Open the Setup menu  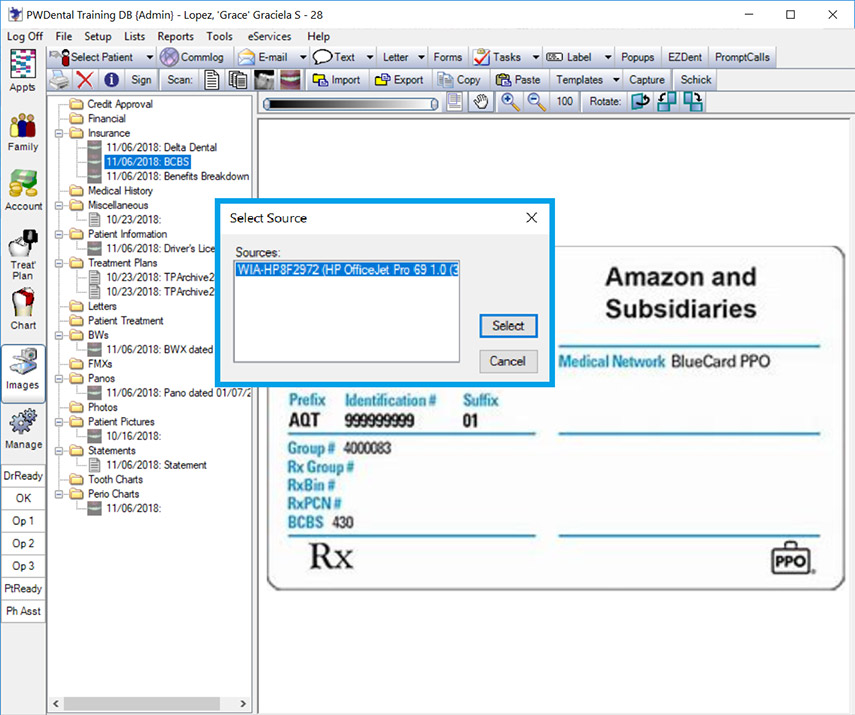pyautogui.click(x=98, y=37)
